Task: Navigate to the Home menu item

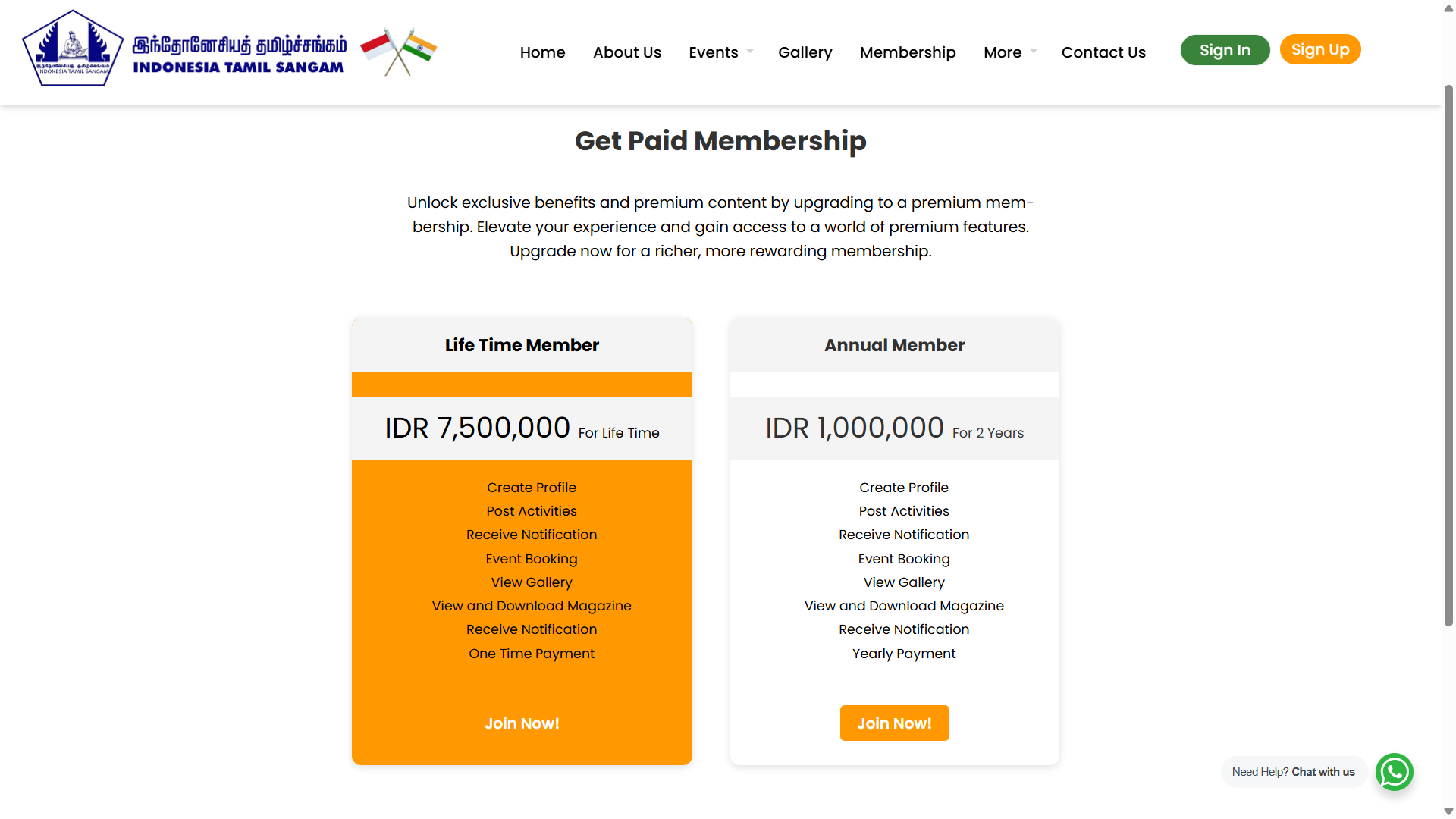Action: (542, 52)
